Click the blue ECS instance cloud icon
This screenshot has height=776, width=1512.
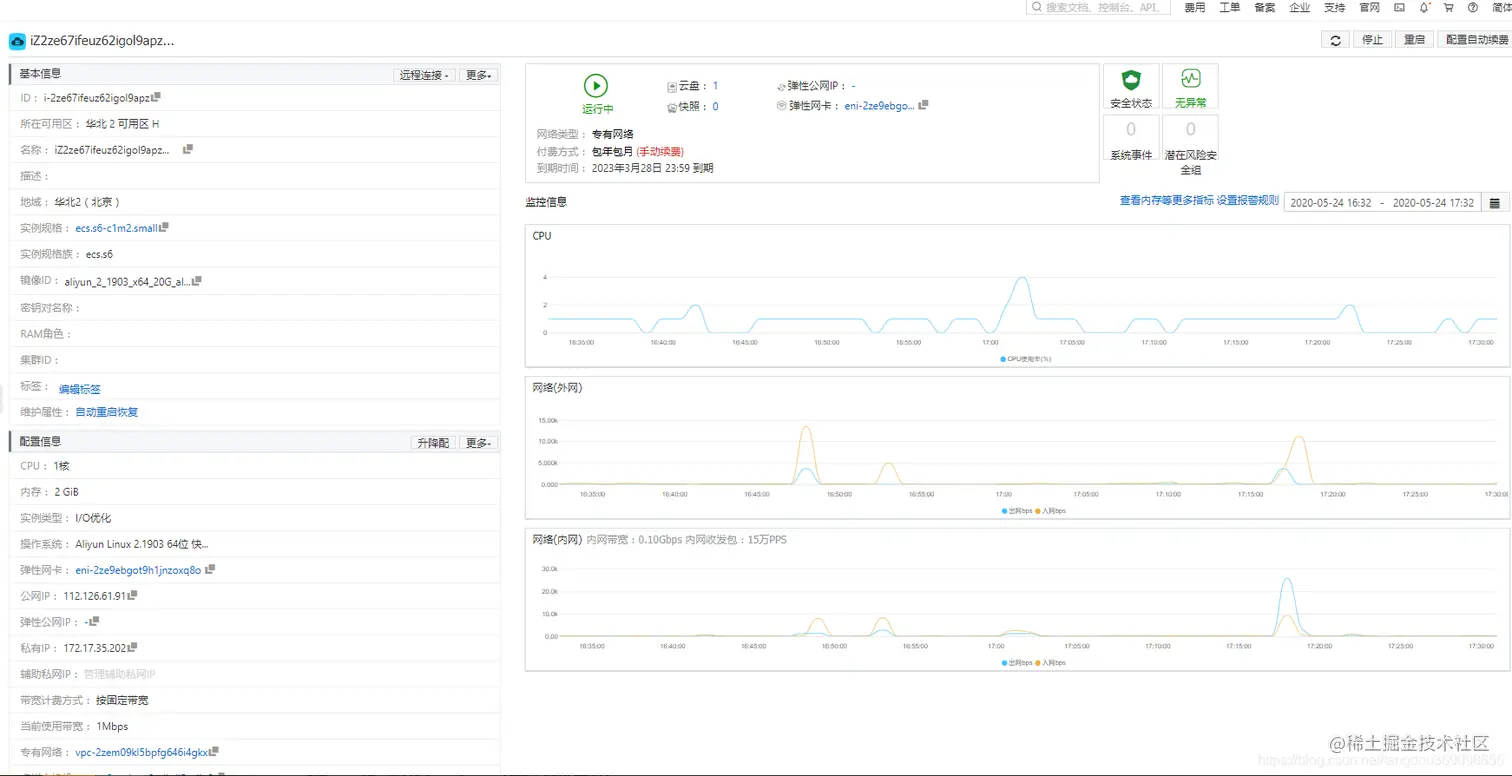17,41
